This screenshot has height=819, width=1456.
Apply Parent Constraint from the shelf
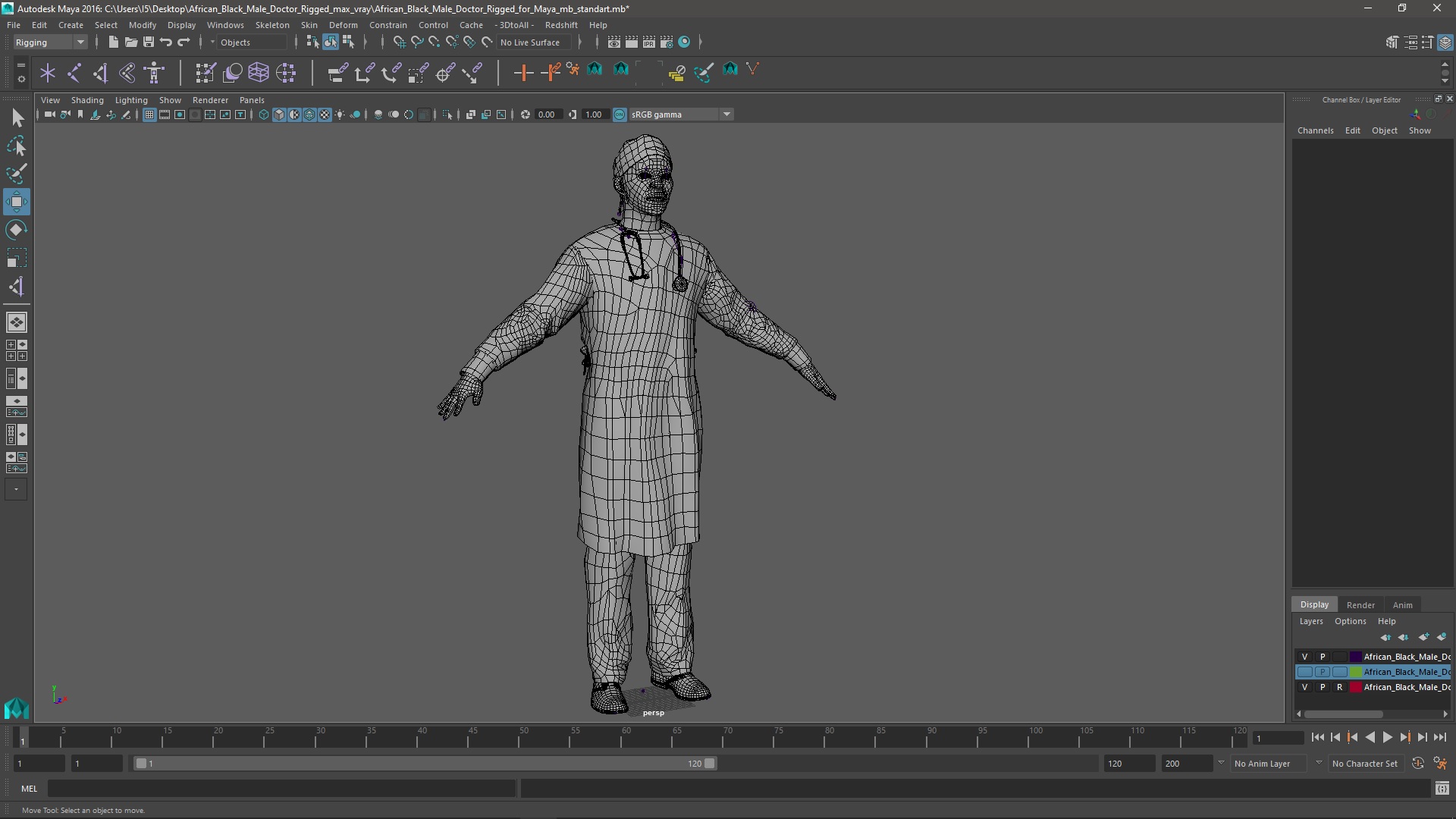click(x=337, y=73)
